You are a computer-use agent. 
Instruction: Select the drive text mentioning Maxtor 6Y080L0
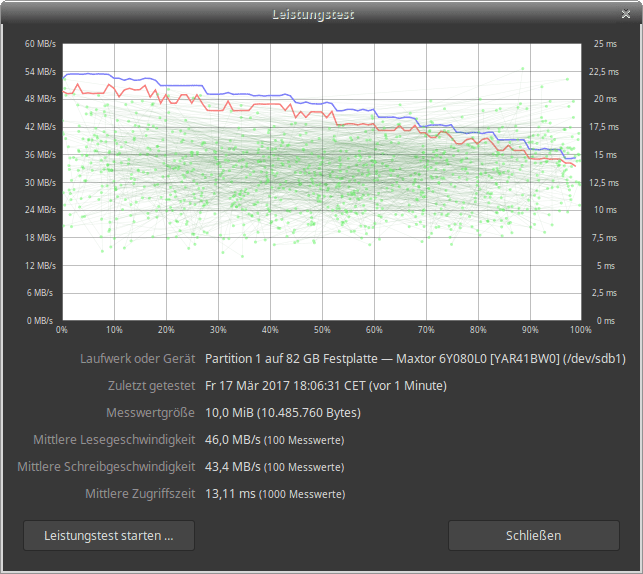[415, 359]
